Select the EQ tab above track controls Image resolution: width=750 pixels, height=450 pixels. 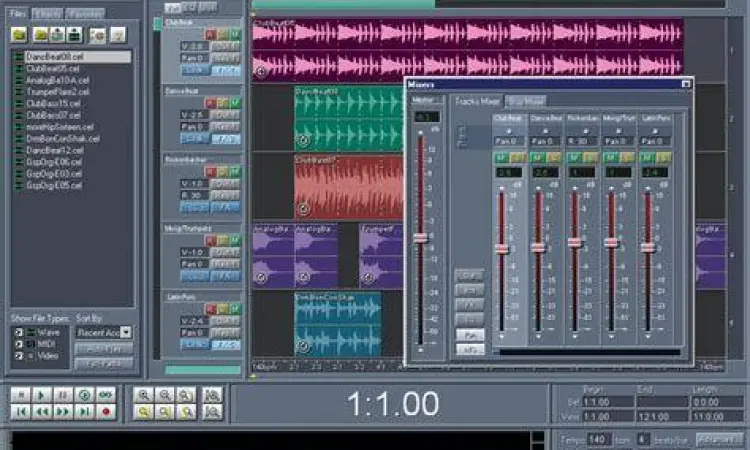[x=189, y=8]
